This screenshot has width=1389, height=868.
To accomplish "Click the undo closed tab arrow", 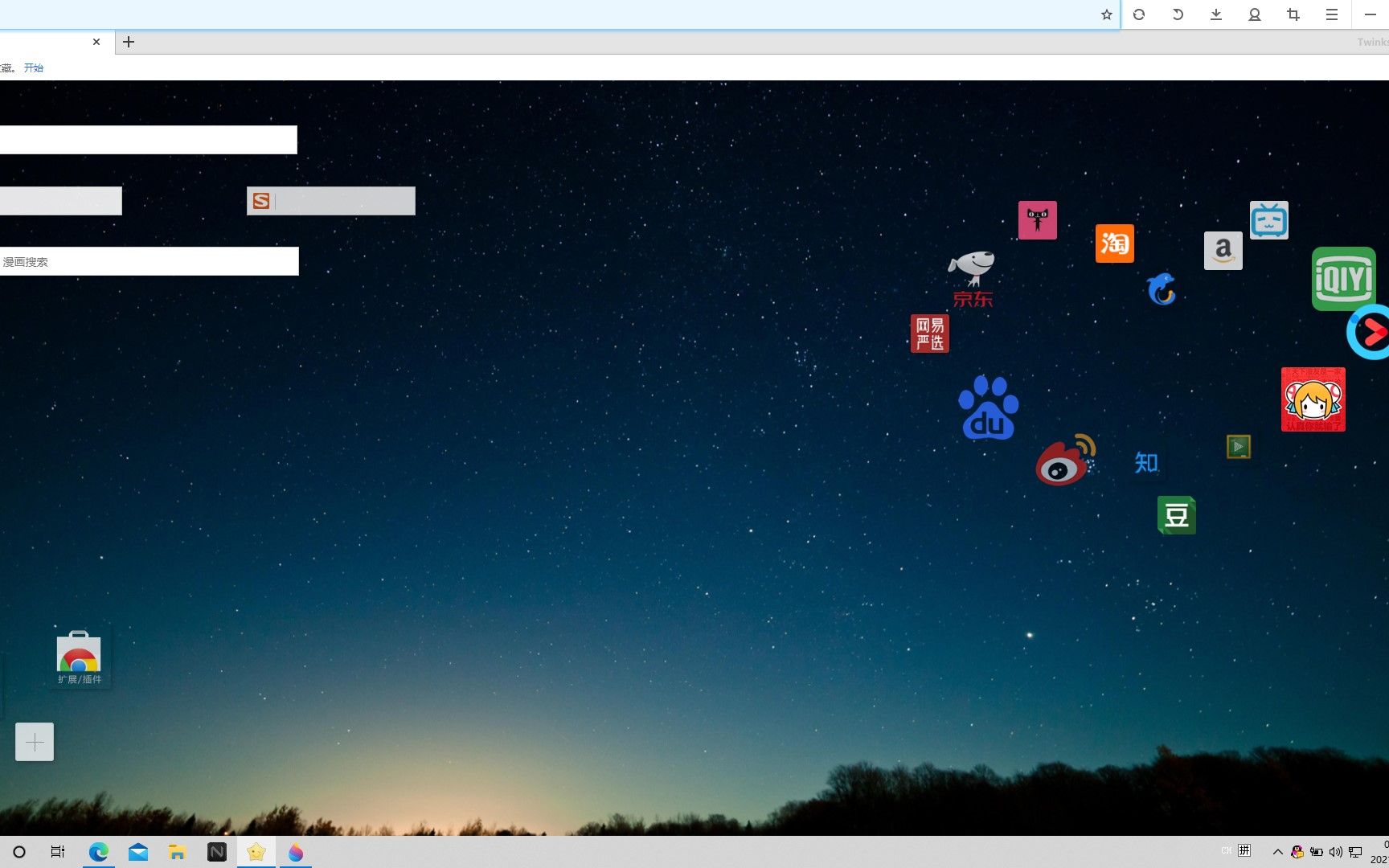I will [x=1177, y=14].
